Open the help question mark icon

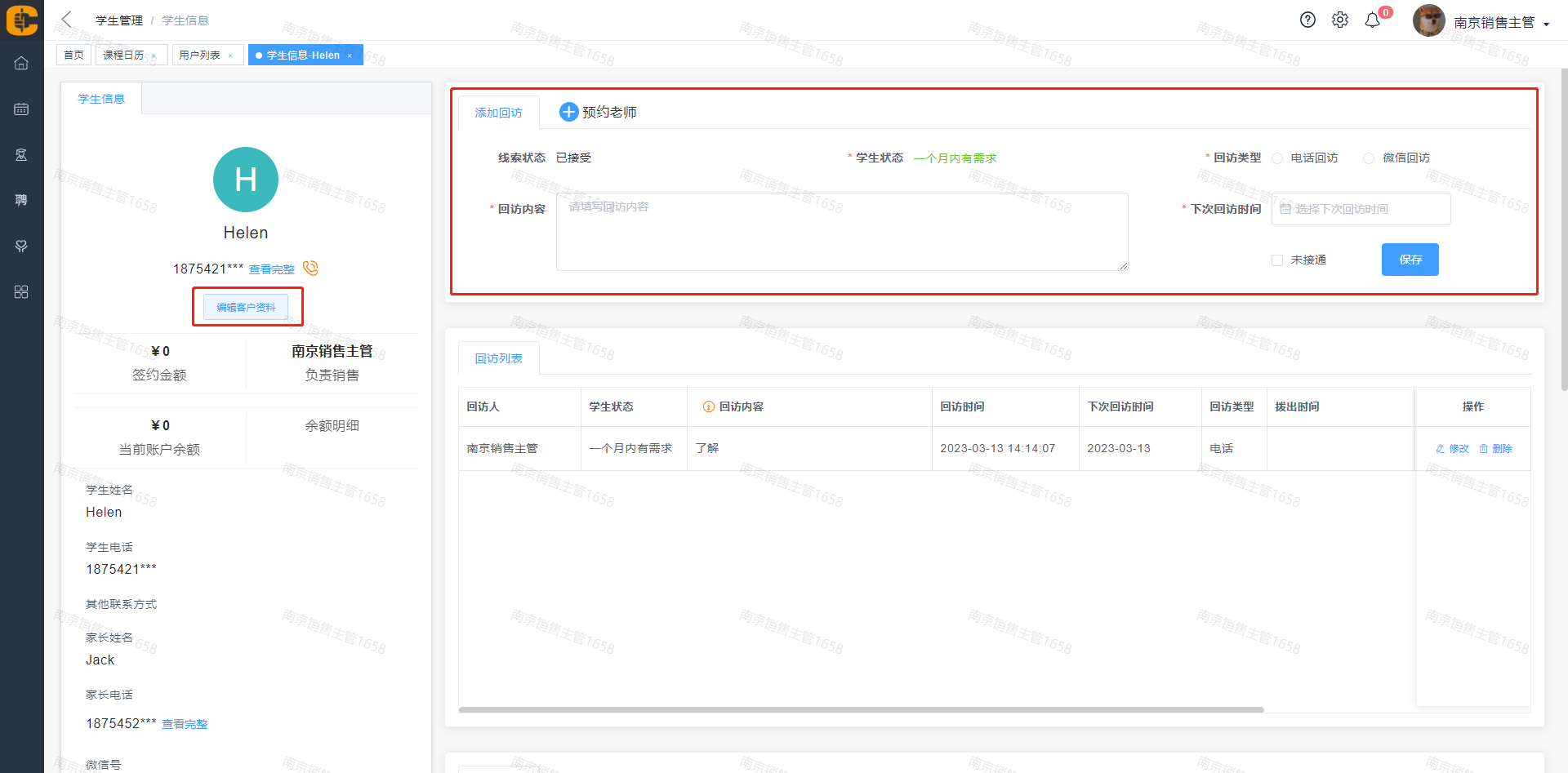(x=1307, y=20)
